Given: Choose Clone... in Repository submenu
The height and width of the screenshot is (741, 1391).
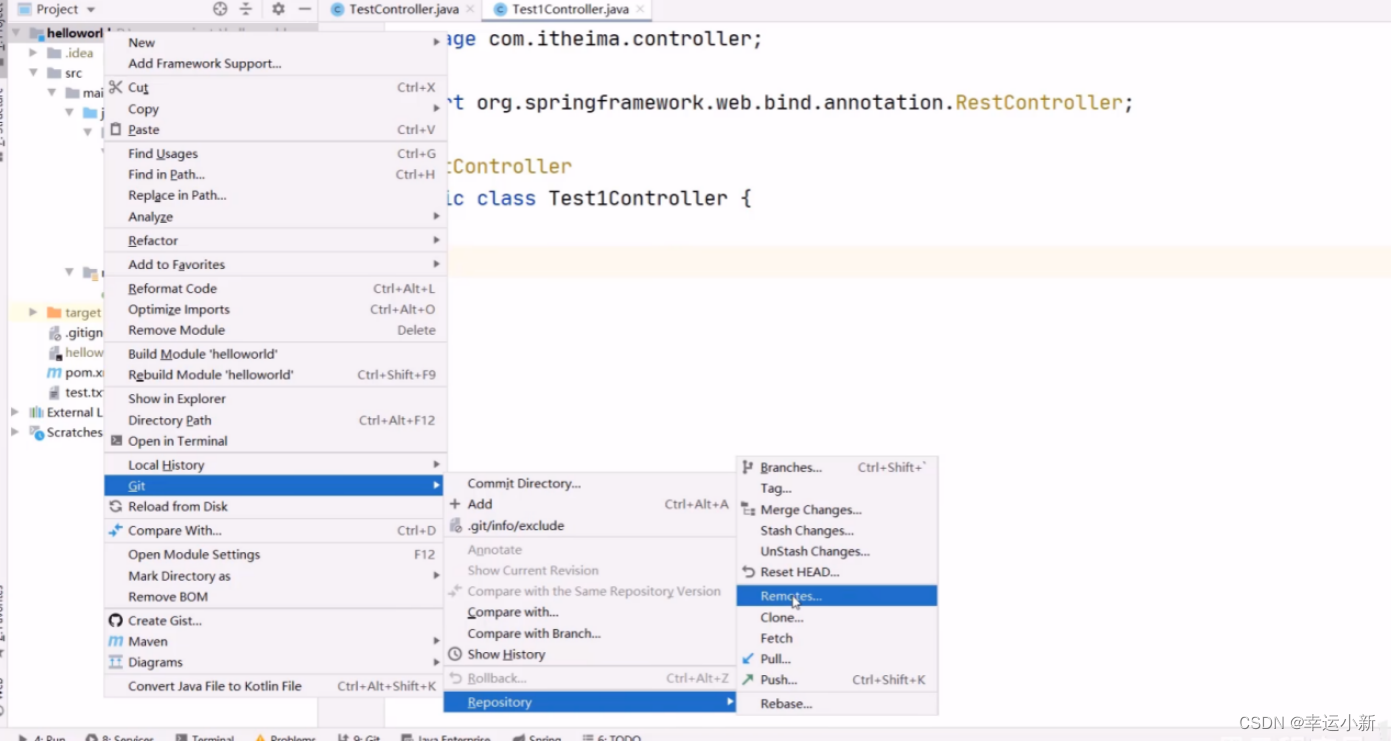Looking at the screenshot, I should tap(836, 617).
